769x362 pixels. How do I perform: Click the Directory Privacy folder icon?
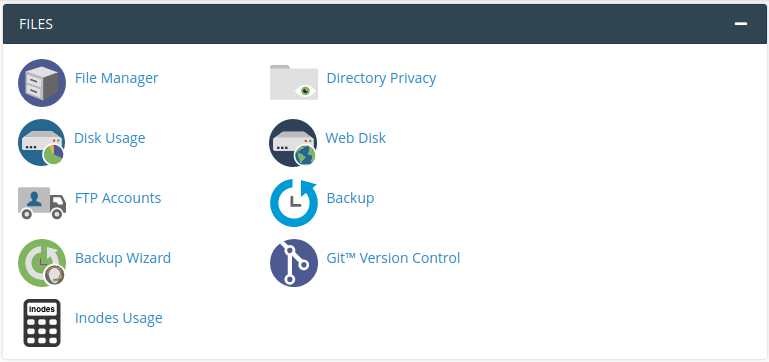coord(294,82)
